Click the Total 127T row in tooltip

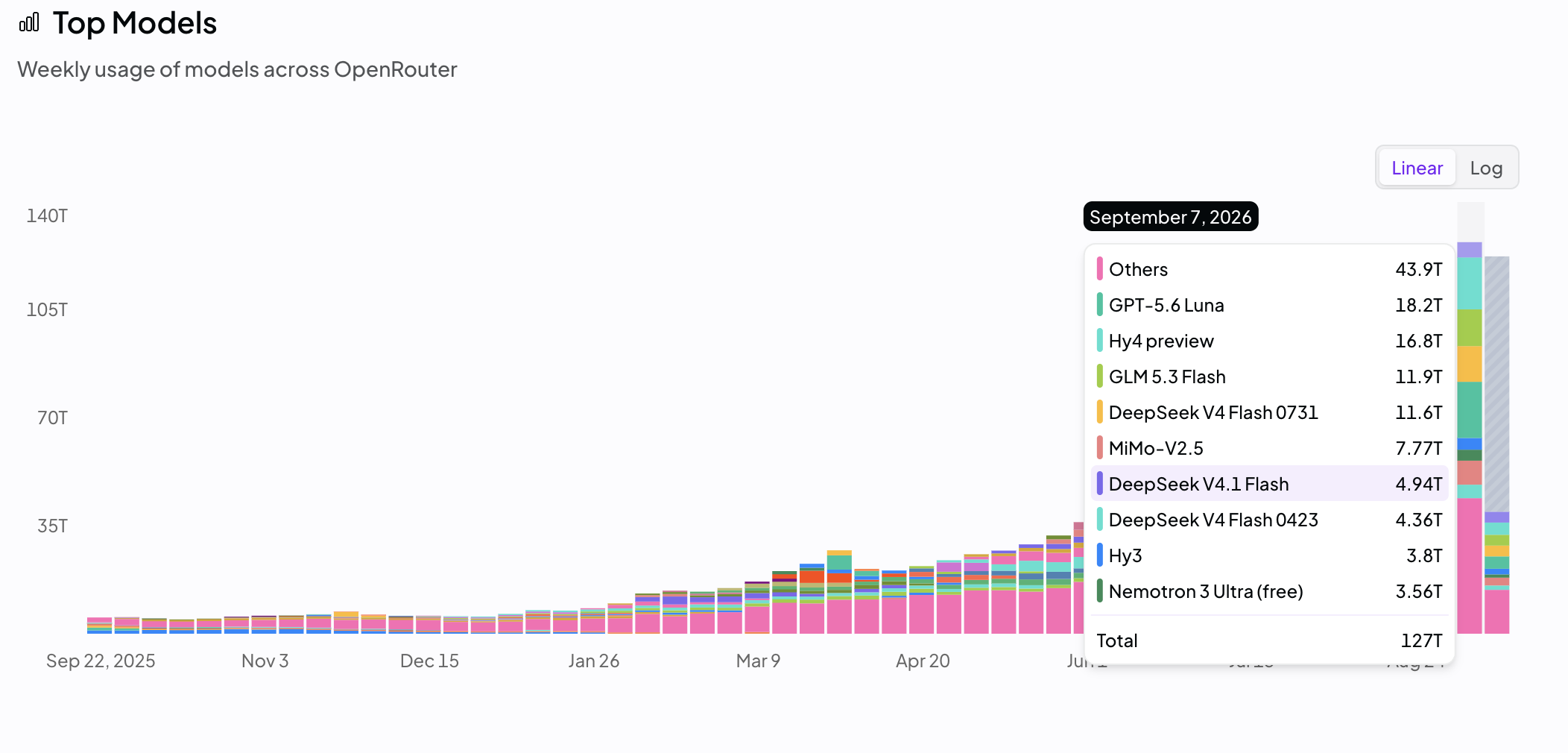point(1269,640)
